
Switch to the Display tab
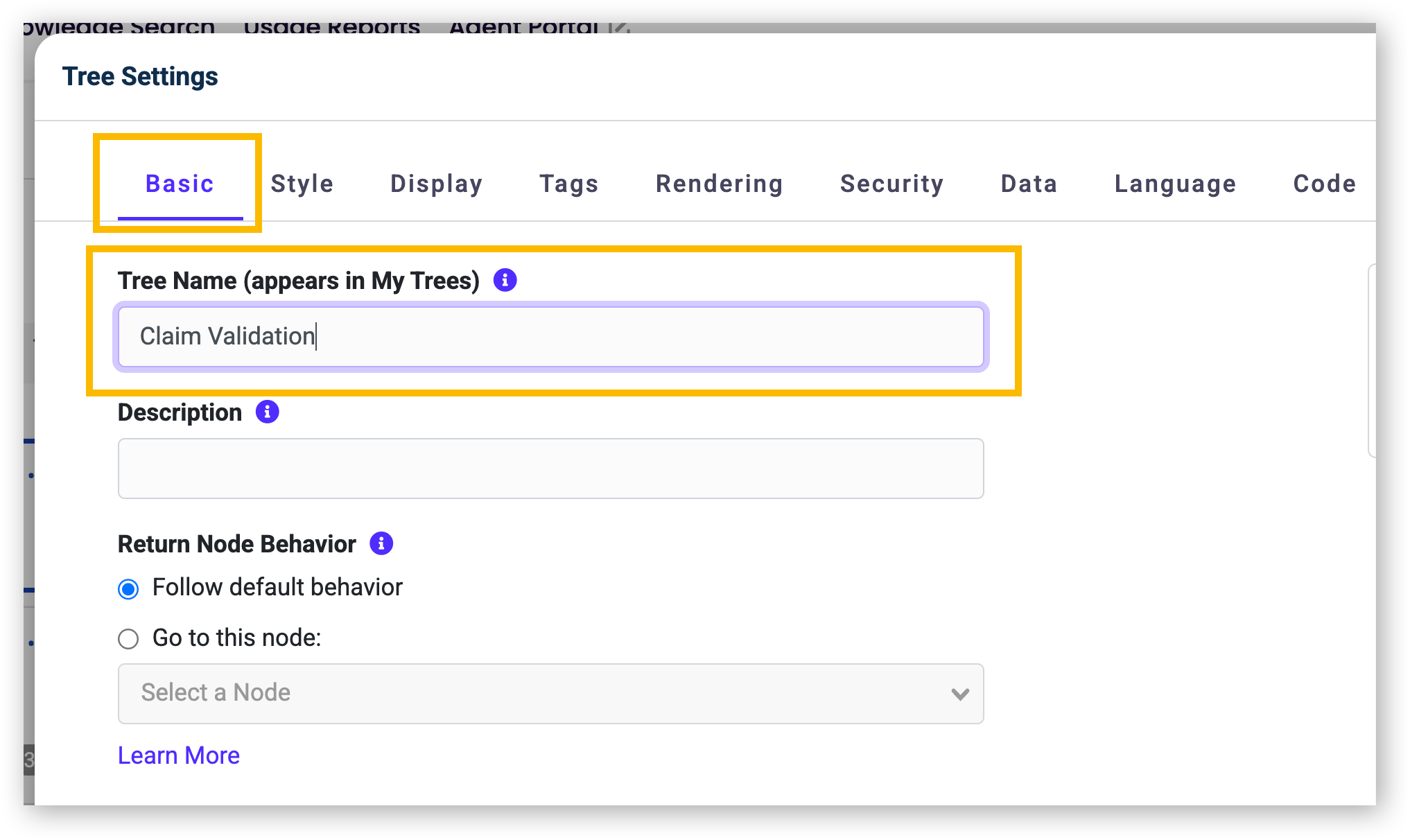click(437, 184)
